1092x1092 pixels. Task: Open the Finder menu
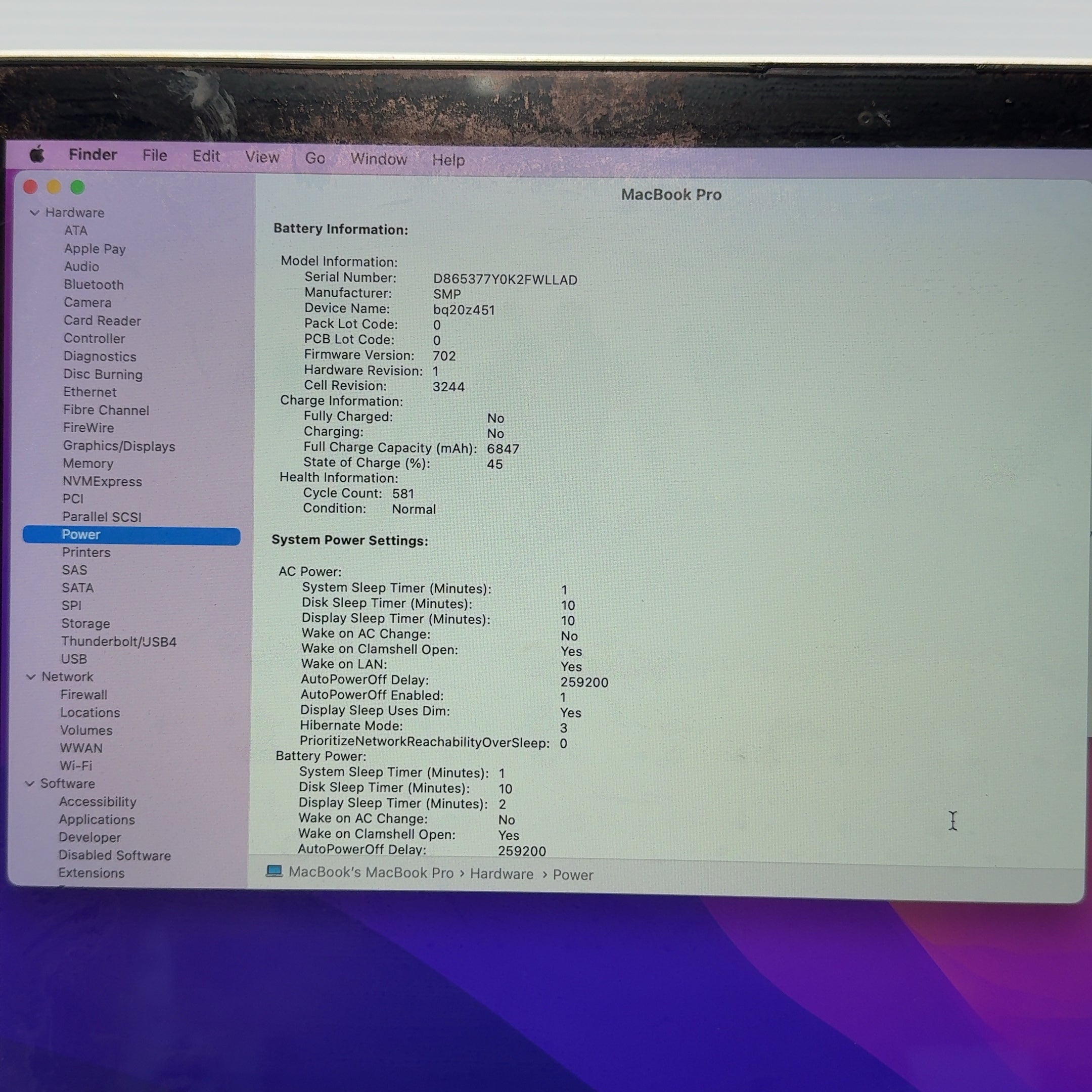coord(93,155)
